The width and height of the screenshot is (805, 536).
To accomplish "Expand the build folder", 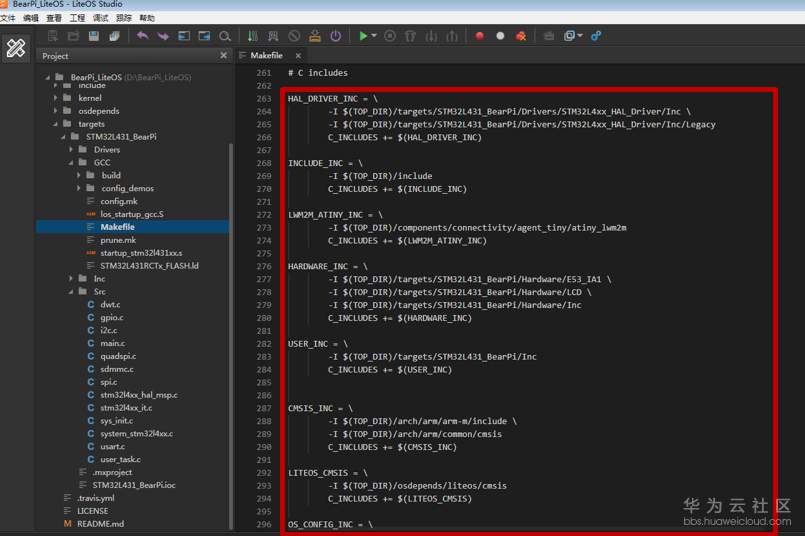I will pyautogui.click(x=79, y=175).
